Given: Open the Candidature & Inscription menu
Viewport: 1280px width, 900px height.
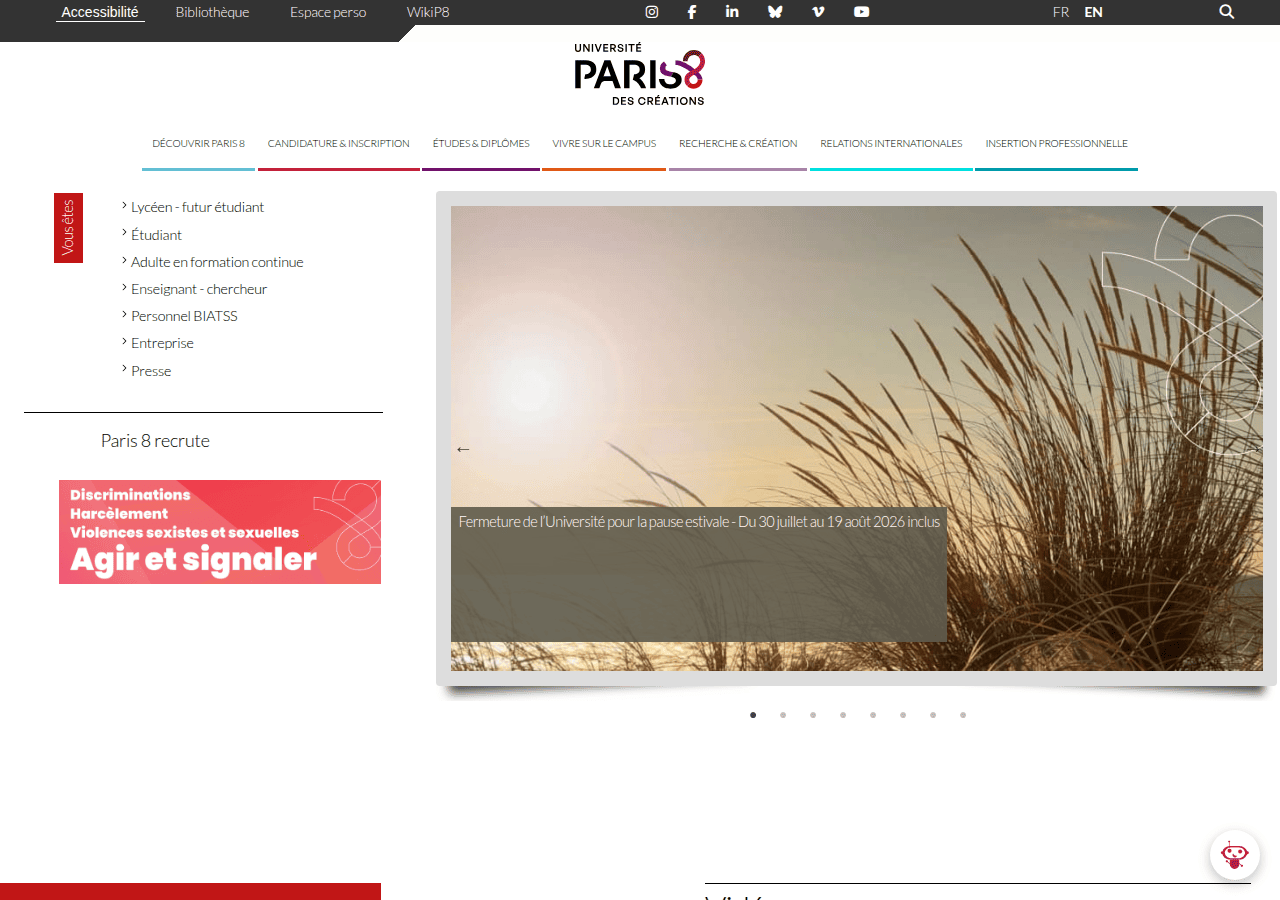Looking at the screenshot, I should 339,144.
